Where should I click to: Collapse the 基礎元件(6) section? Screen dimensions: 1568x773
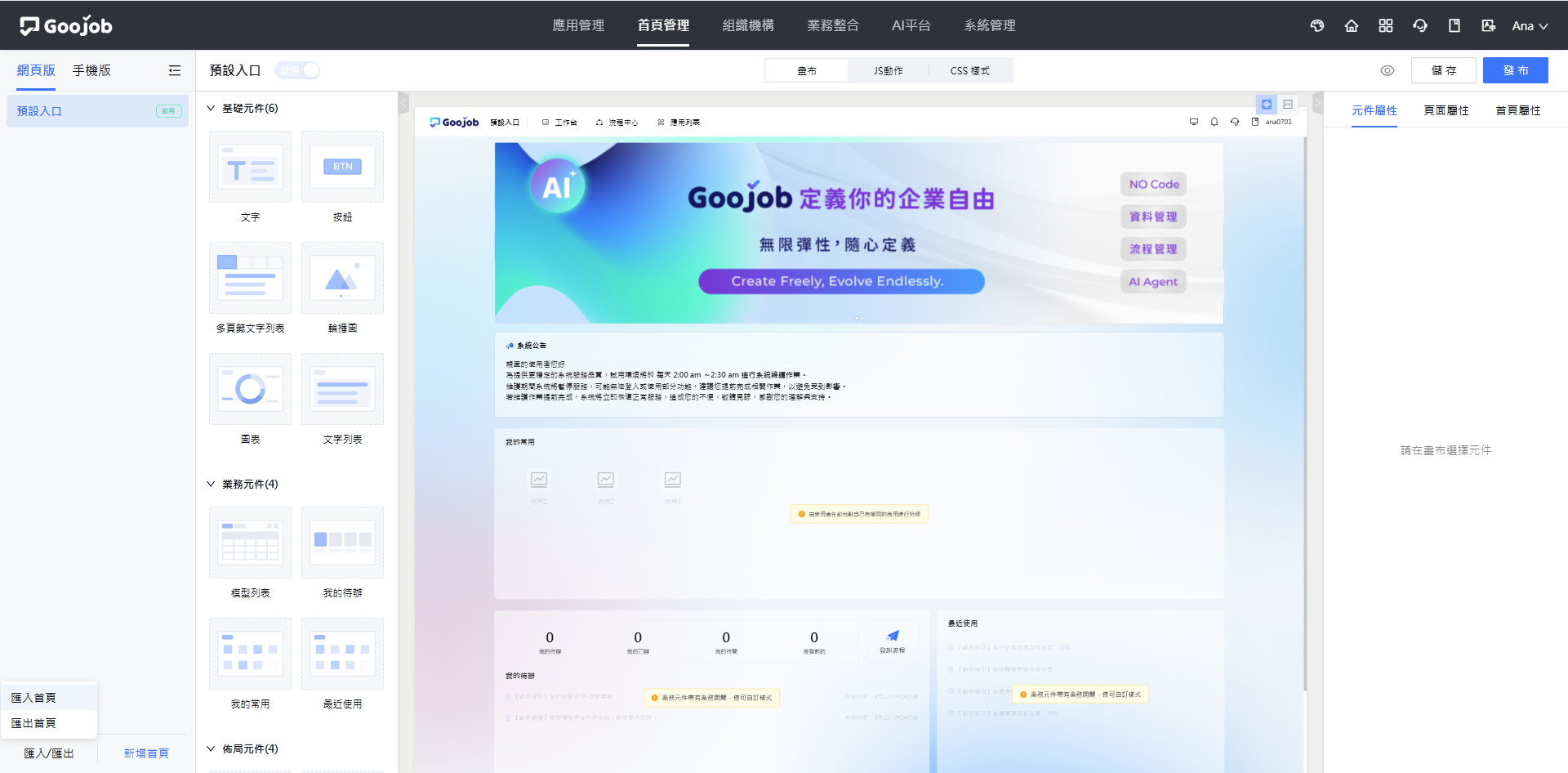click(x=211, y=108)
